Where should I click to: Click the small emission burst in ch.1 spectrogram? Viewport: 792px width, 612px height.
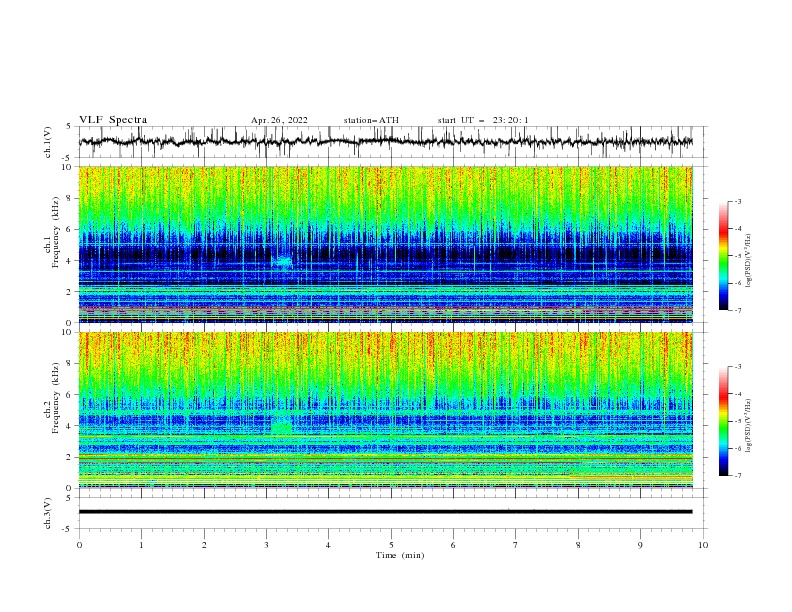[x=282, y=262]
